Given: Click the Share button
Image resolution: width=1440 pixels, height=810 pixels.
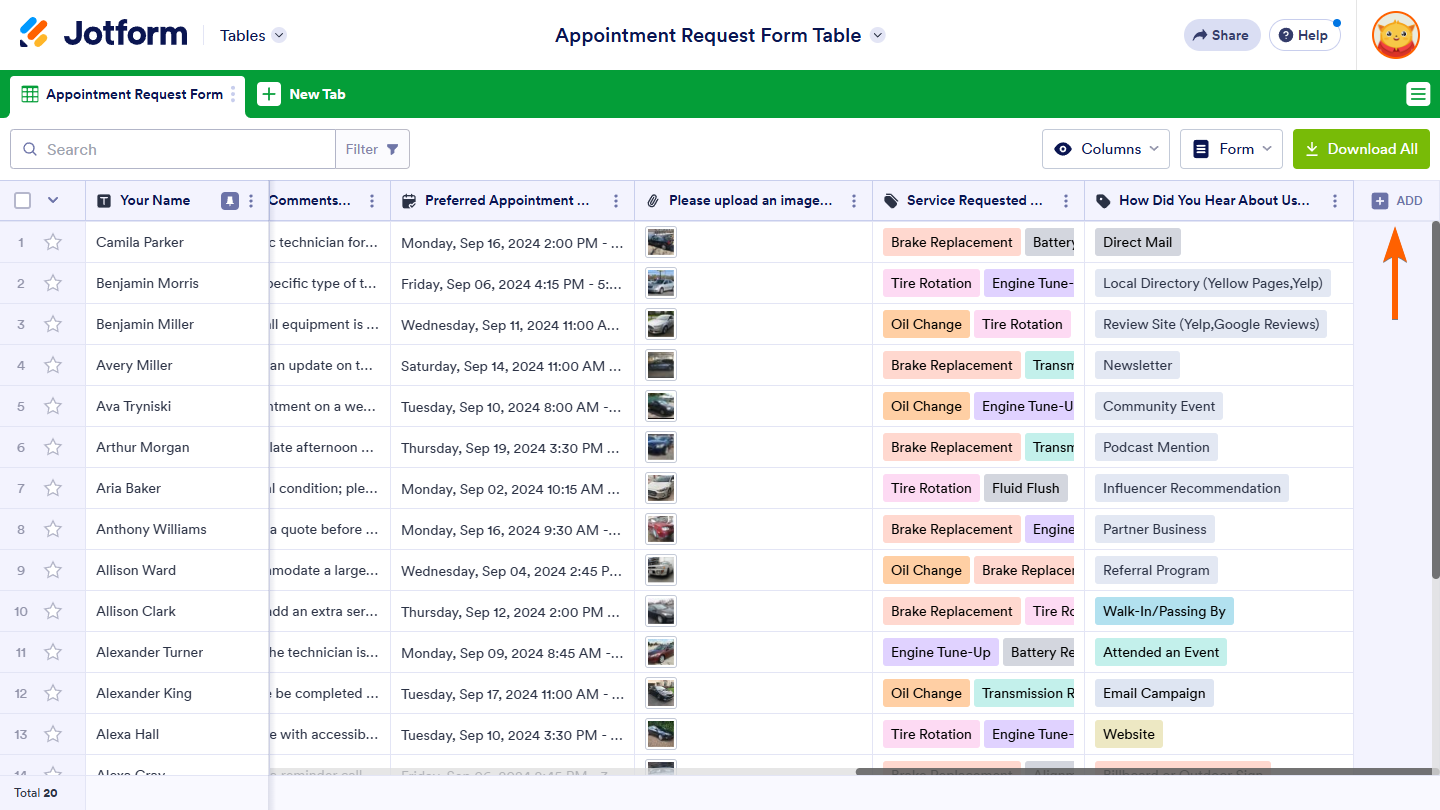Looking at the screenshot, I should click(1221, 35).
